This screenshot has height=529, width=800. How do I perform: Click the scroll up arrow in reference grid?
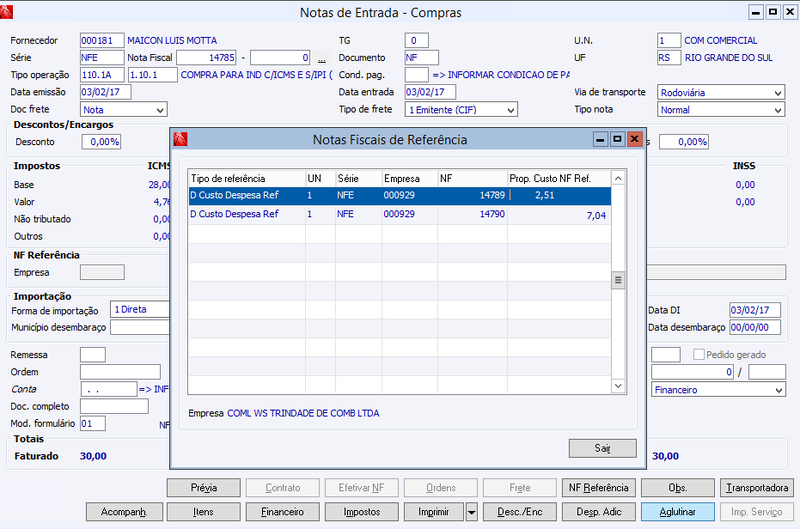618,178
